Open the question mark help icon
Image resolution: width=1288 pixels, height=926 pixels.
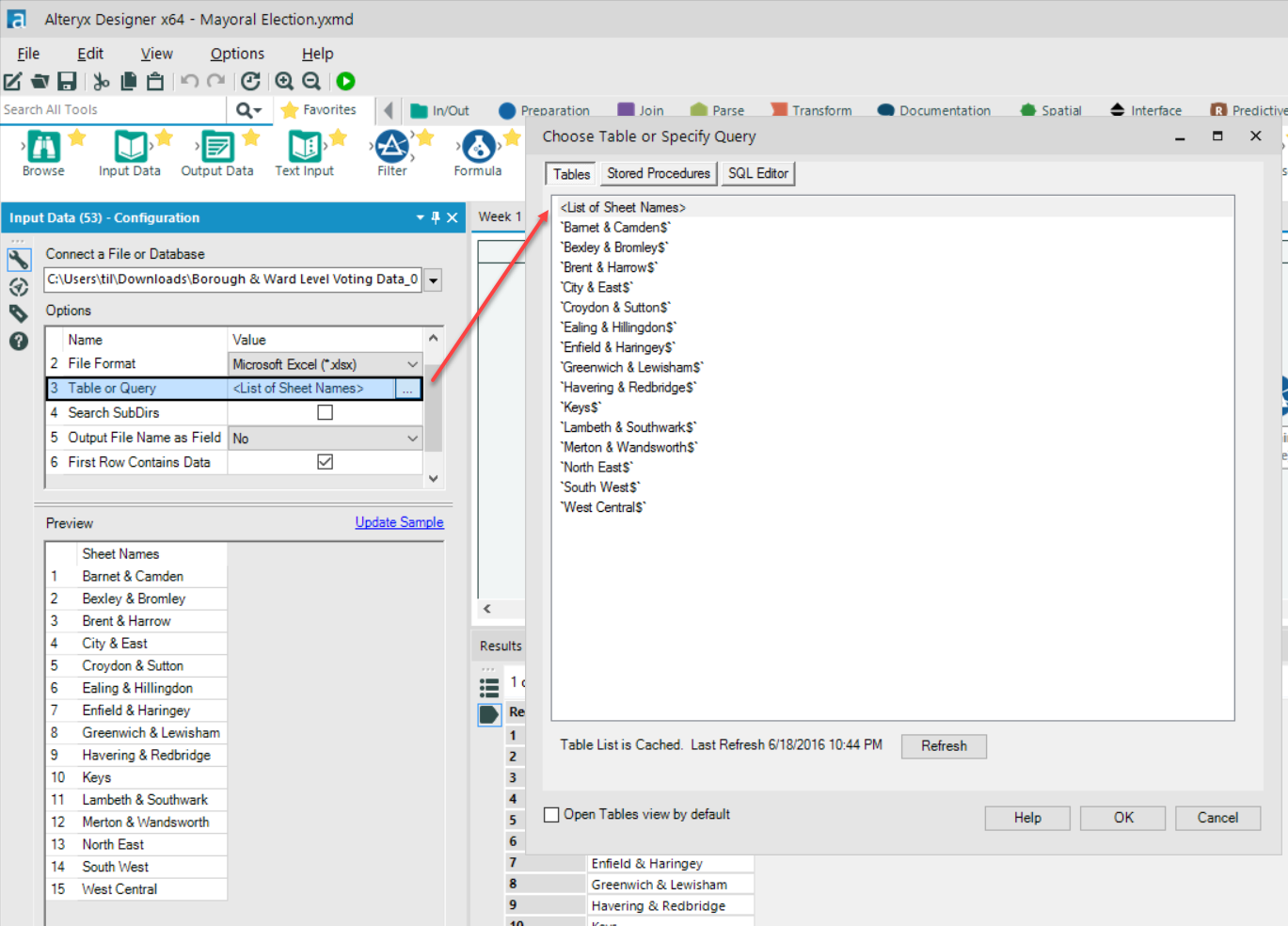[x=19, y=341]
